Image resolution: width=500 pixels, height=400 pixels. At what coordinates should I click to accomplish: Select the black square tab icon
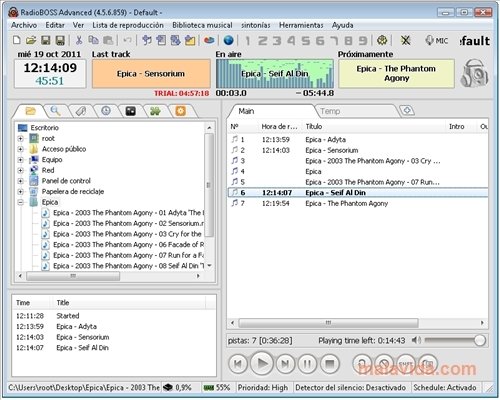(x=131, y=111)
